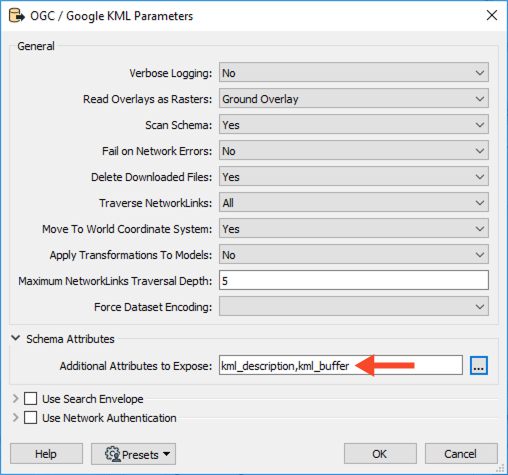Open the Verbose Logging dropdown
508x475 pixels.
(354, 72)
